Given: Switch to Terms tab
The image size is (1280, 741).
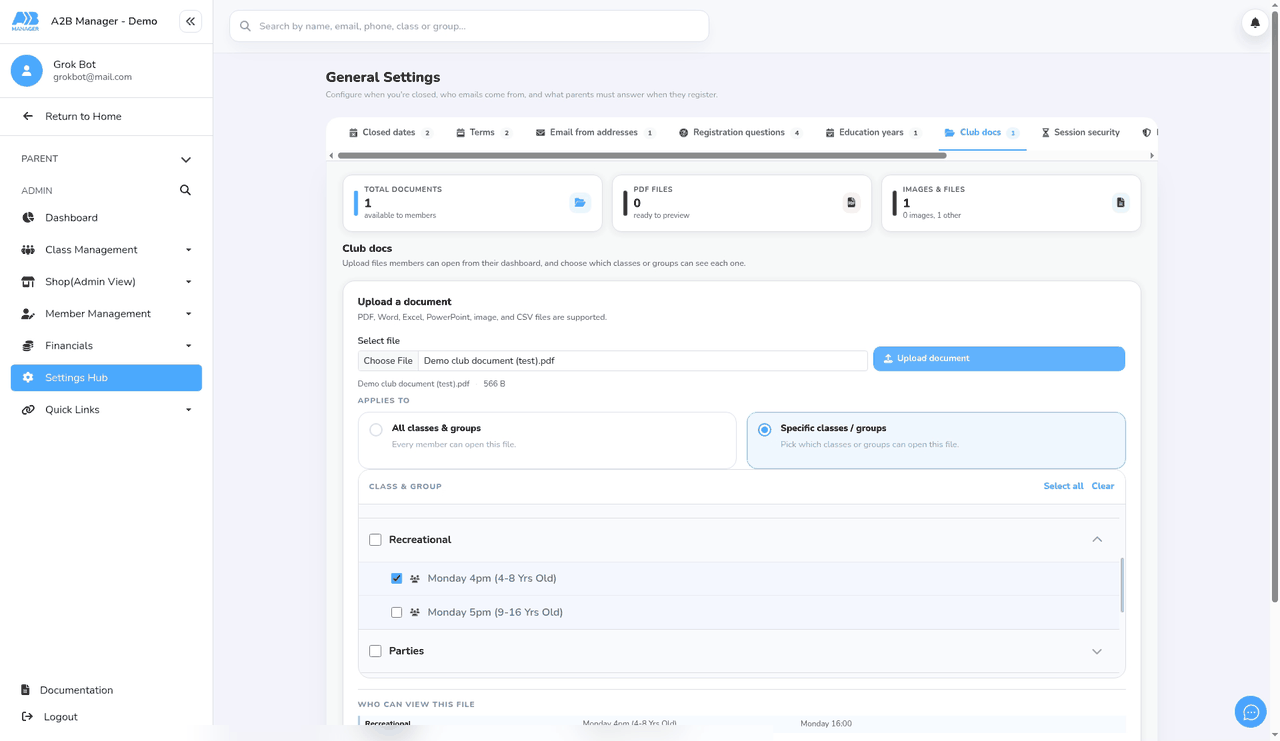Looking at the screenshot, I should click(483, 133).
